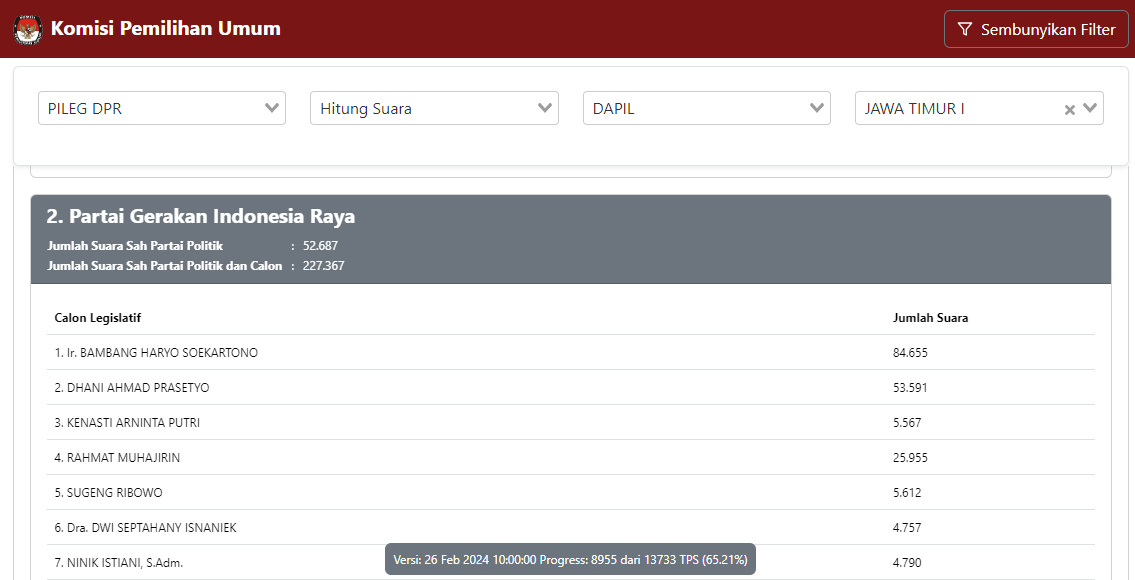Expand the DAPIL dropdown chevron
The image size is (1135, 580).
point(817,108)
